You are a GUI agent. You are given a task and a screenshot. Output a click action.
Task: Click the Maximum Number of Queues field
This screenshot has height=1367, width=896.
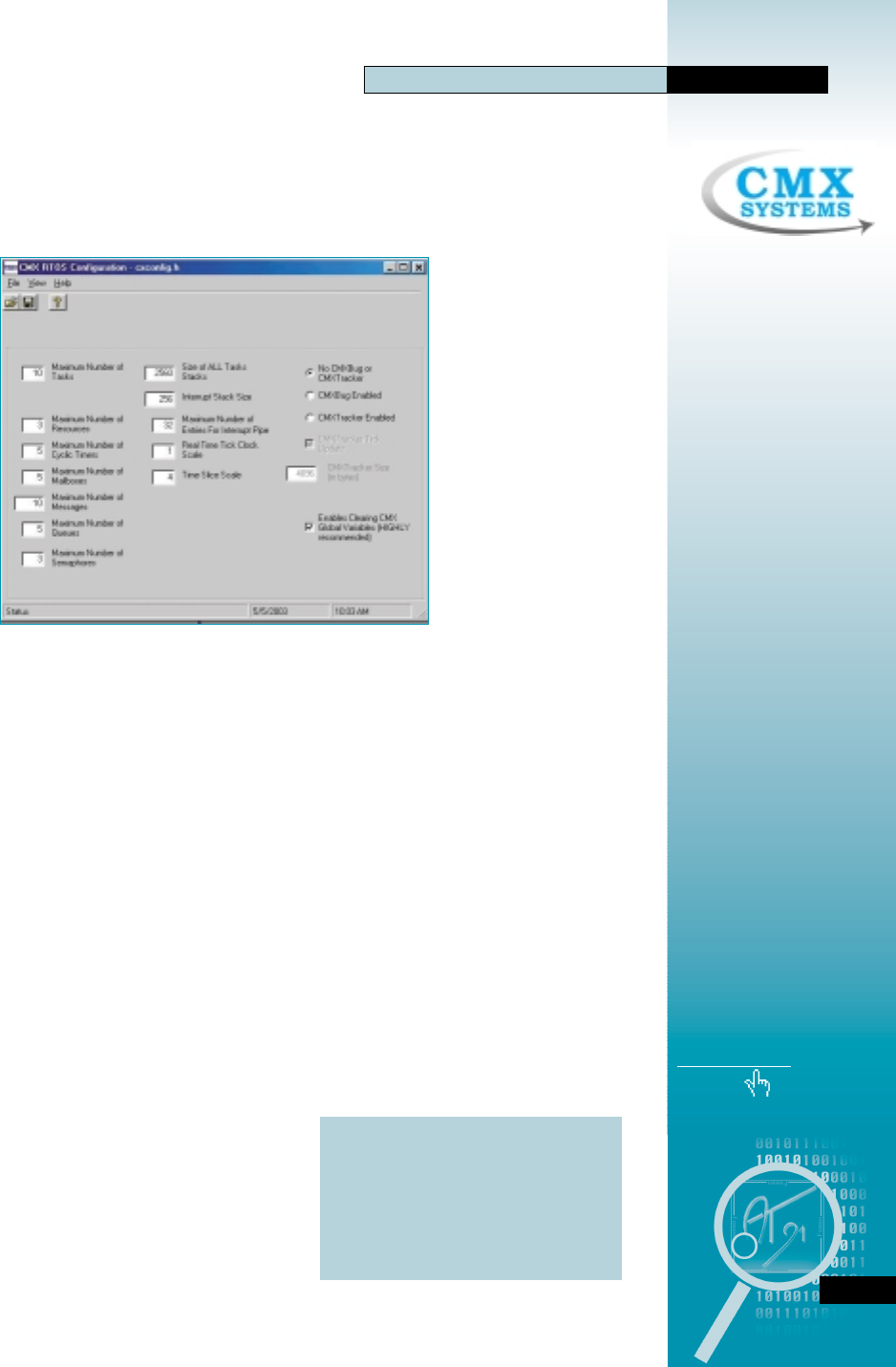point(33,528)
